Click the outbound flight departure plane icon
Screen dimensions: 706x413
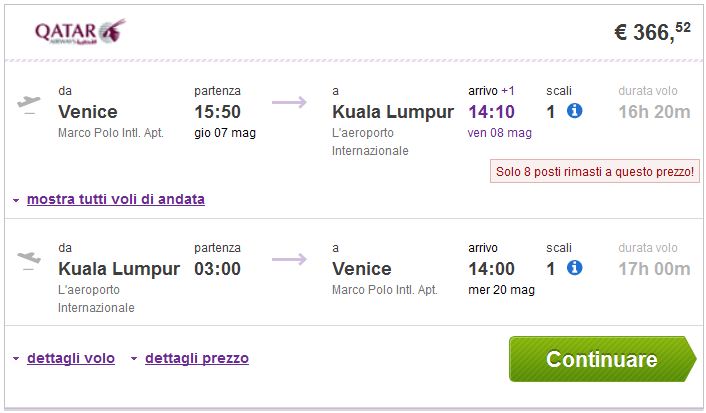[30, 103]
